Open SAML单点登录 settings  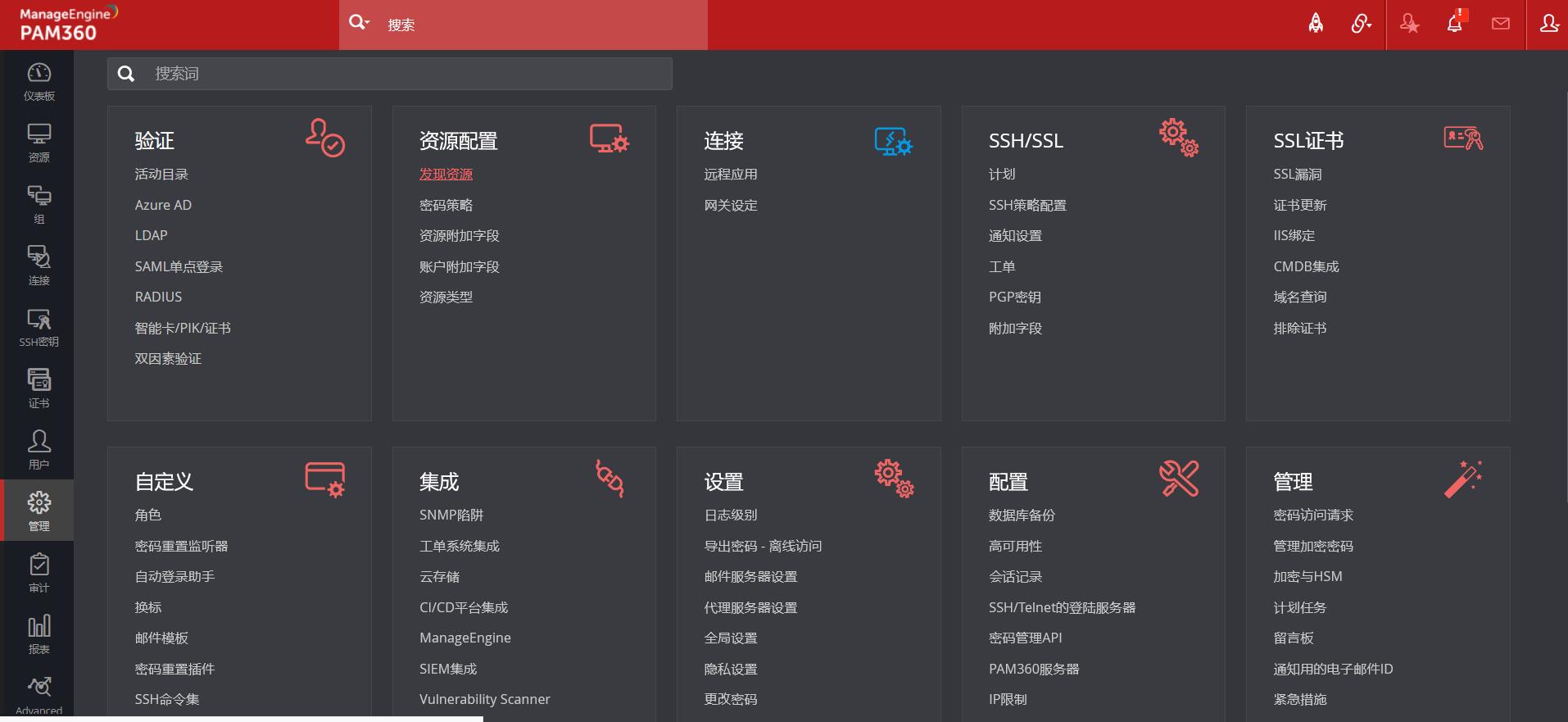tap(179, 266)
